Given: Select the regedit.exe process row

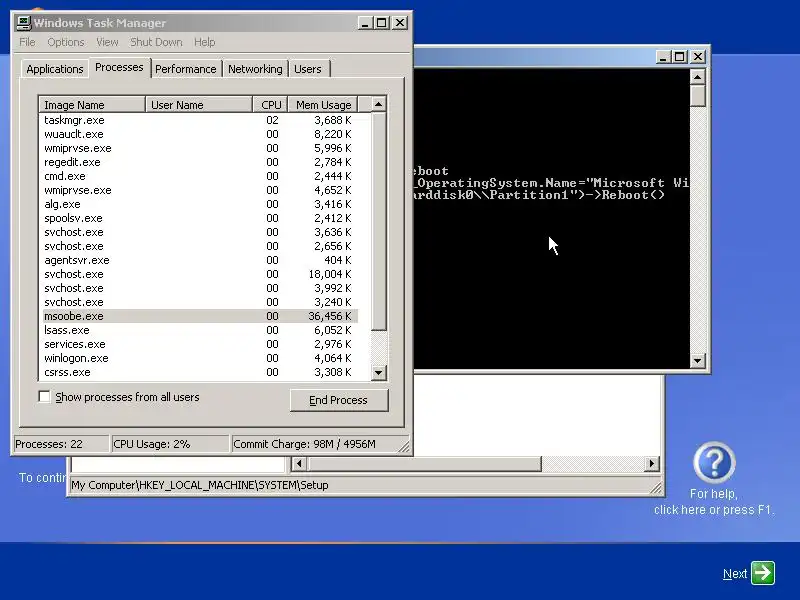Looking at the screenshot, I should pos(200,162).
